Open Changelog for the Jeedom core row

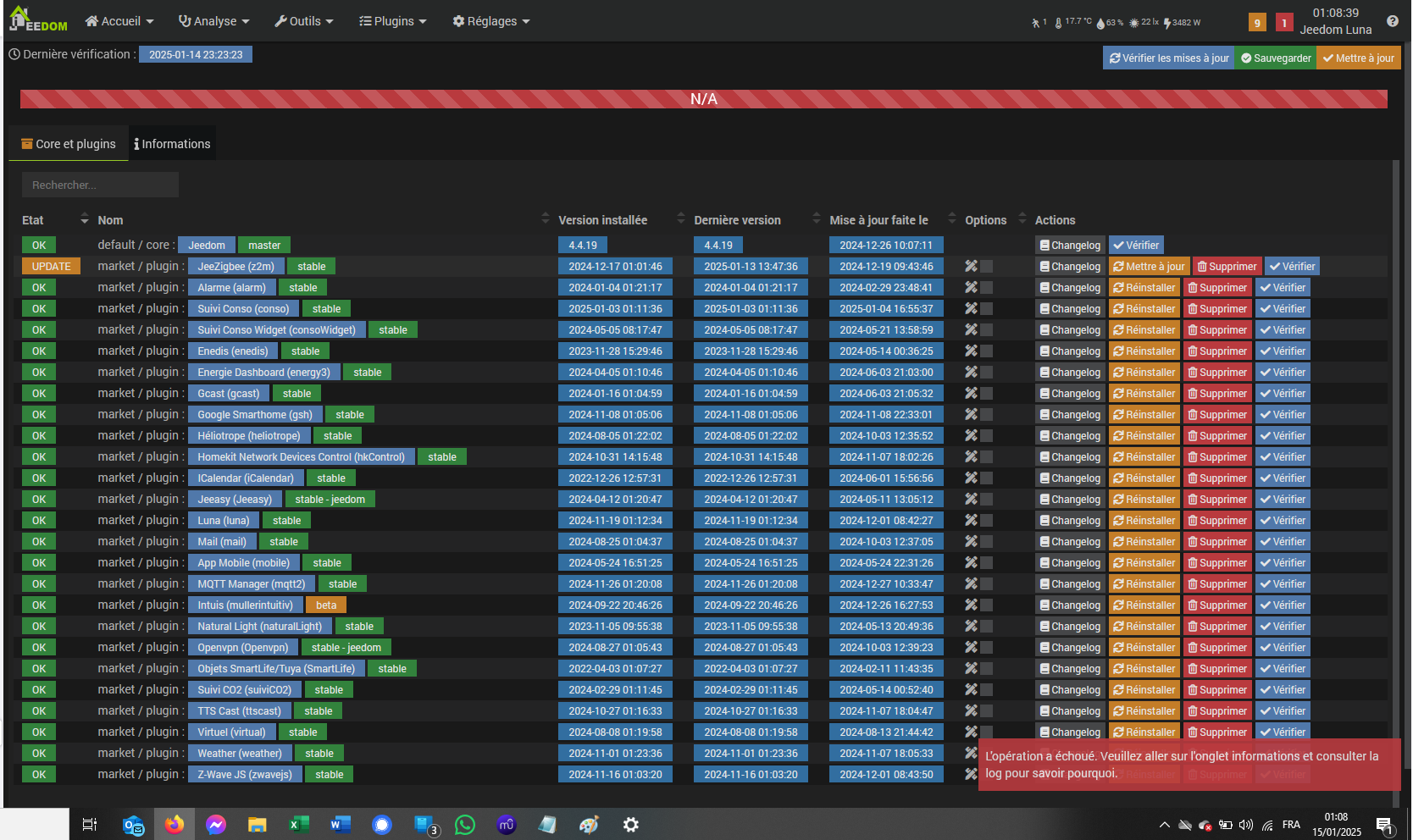pyautogui.click(x=1070, y=245)
